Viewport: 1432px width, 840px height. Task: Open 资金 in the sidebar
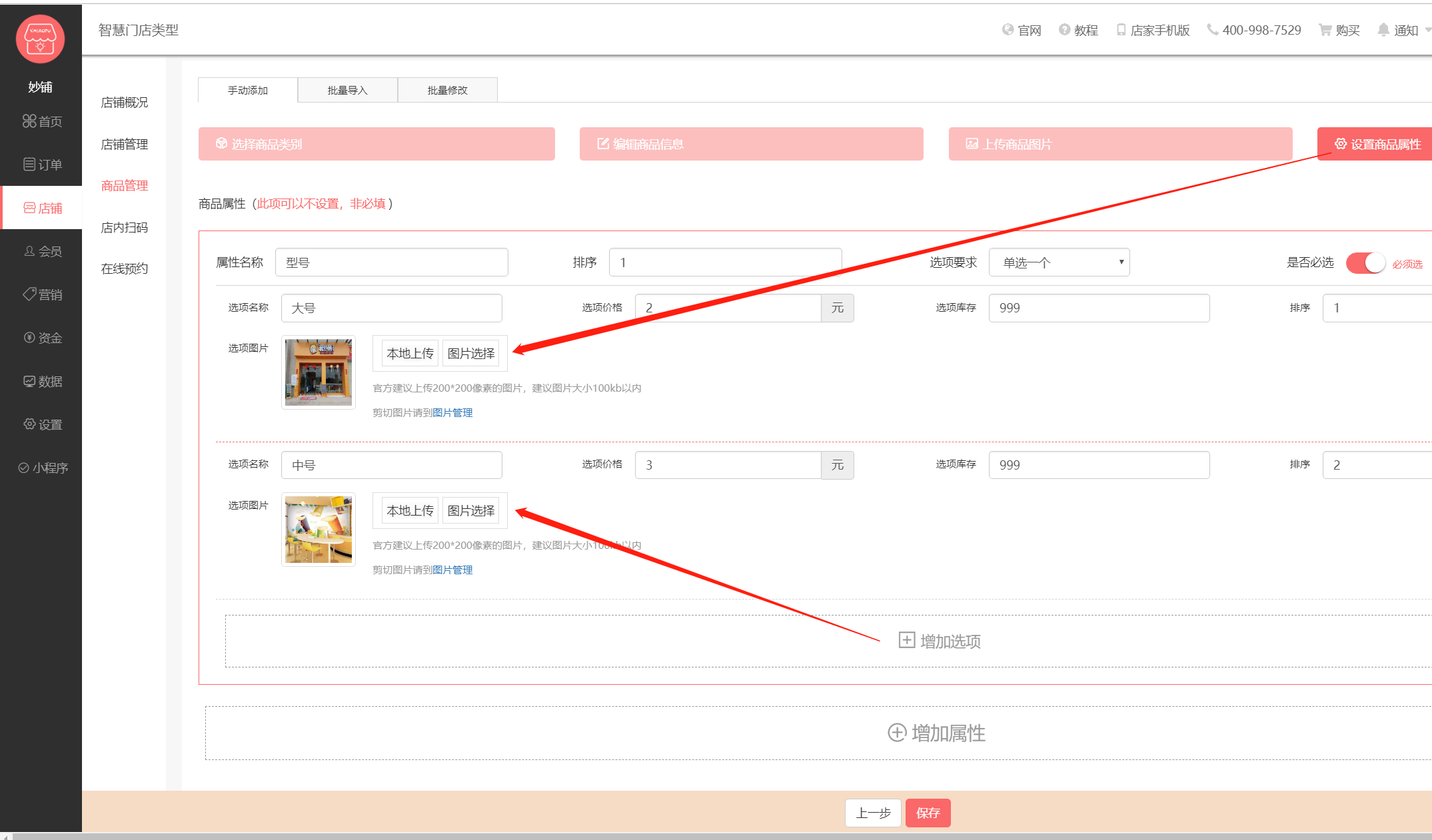41,338
